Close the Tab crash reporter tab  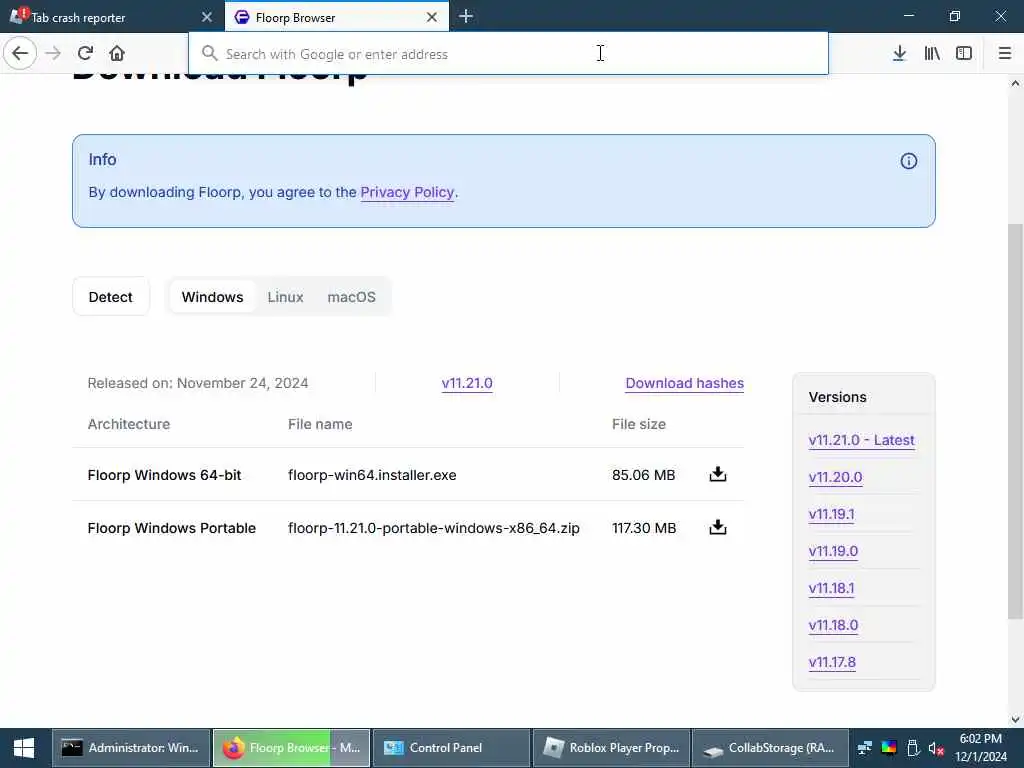(x=207, y=17)
